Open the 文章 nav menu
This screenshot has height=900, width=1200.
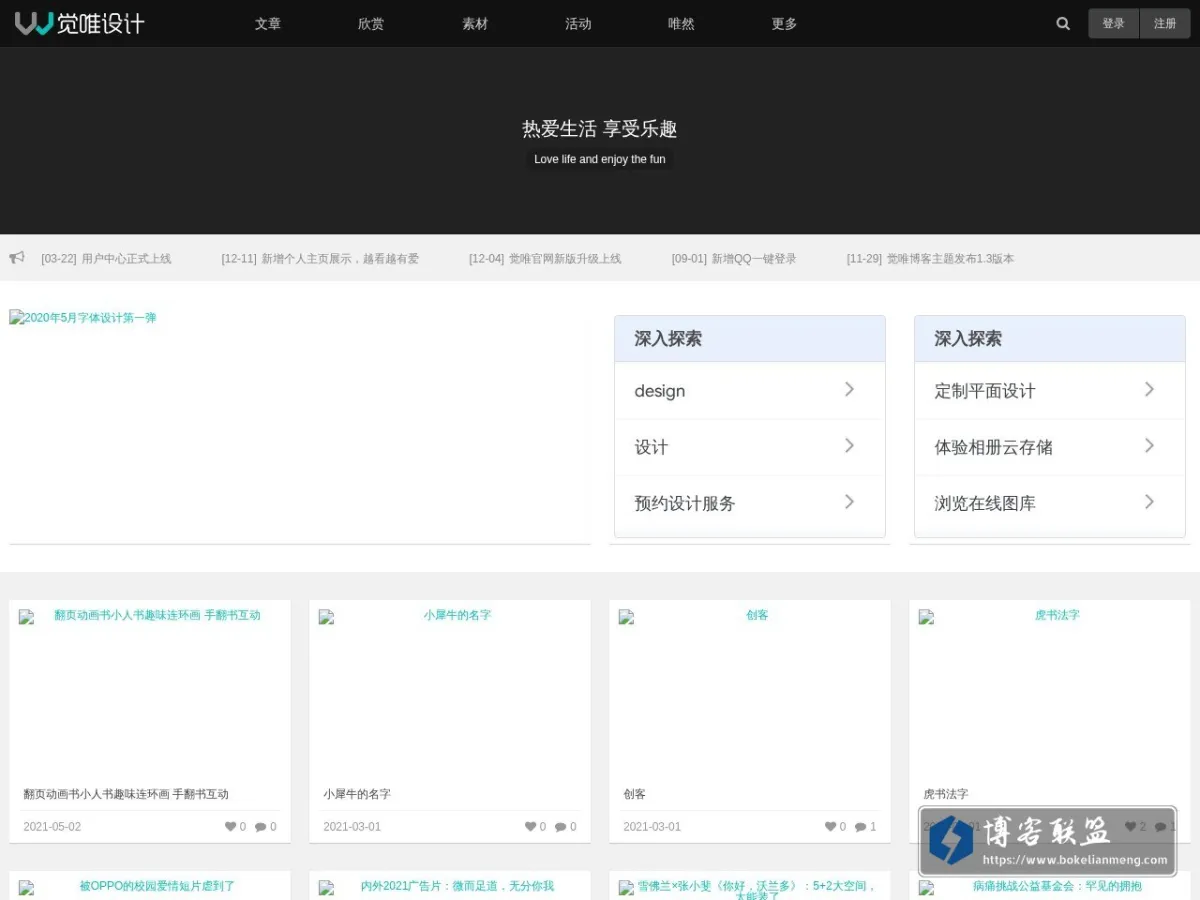[268, 24]
